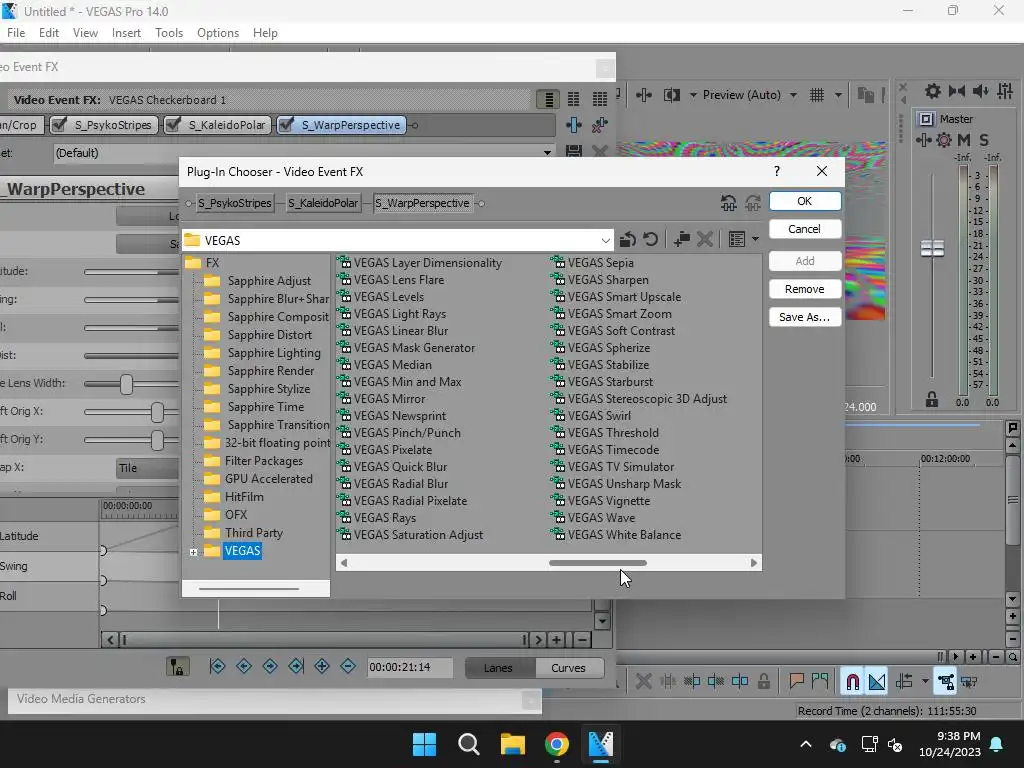
Task: Open the Tools menu
Action: [x=169, y=33]
